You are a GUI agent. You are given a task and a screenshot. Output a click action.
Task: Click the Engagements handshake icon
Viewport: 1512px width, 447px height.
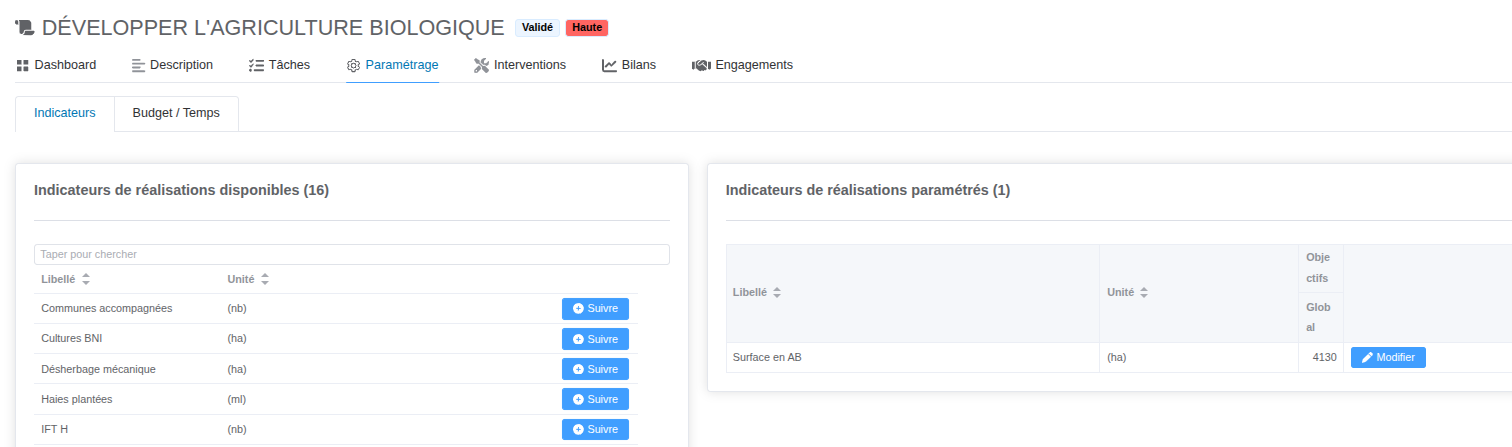point(701,65)
